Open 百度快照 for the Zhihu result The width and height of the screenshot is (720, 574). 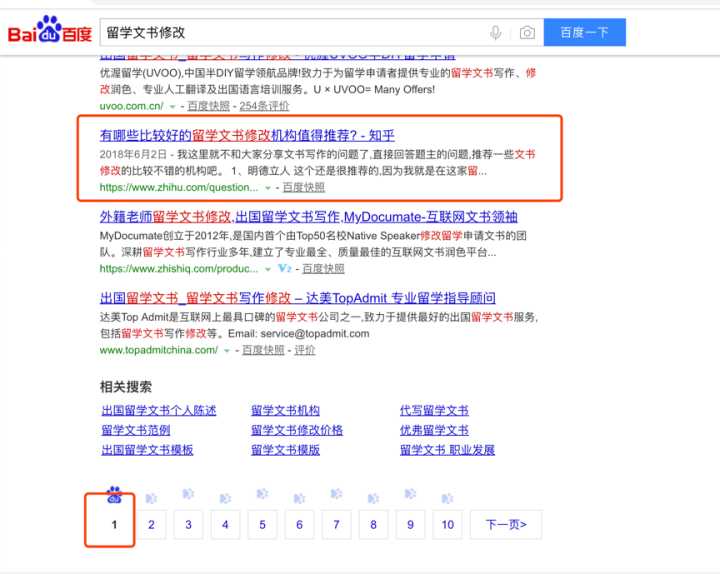[x=304, y=187]
